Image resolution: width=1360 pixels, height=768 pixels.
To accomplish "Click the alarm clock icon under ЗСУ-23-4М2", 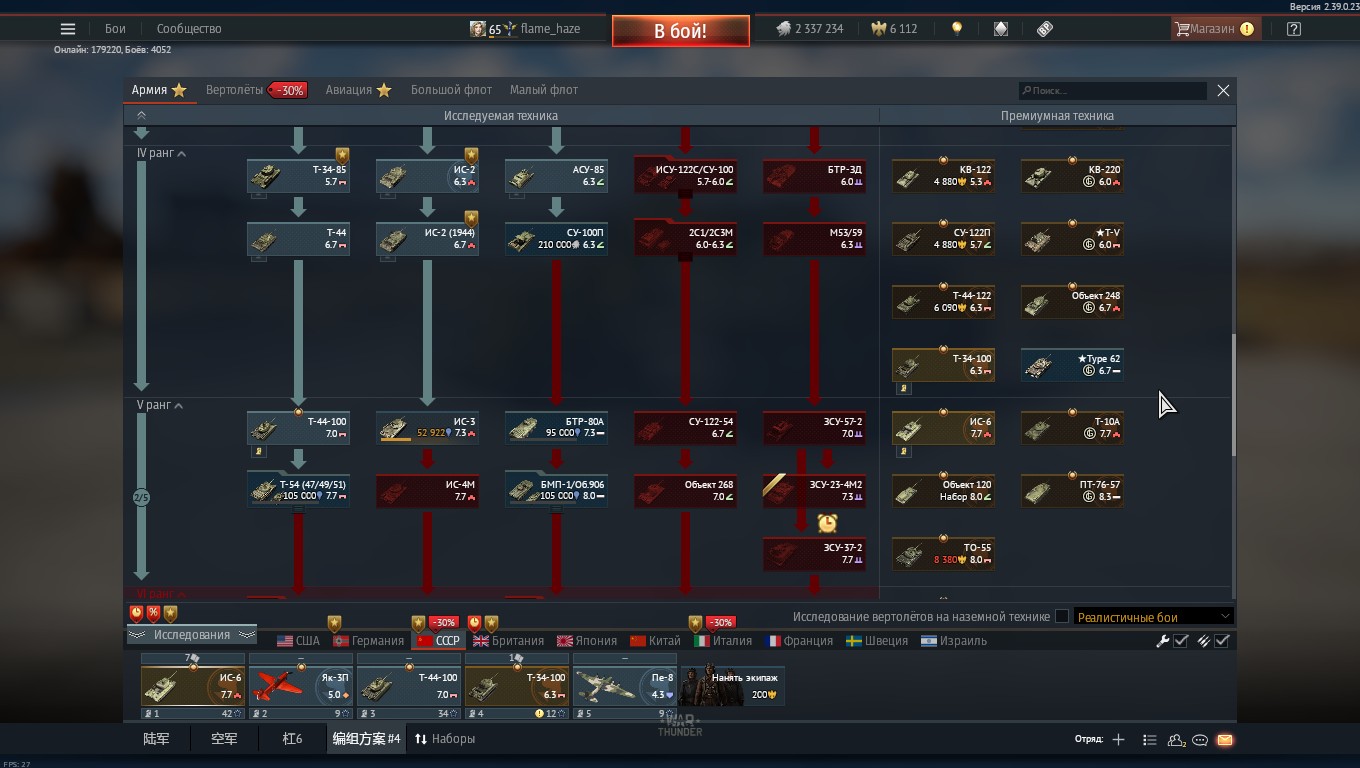I will point(827,523).
